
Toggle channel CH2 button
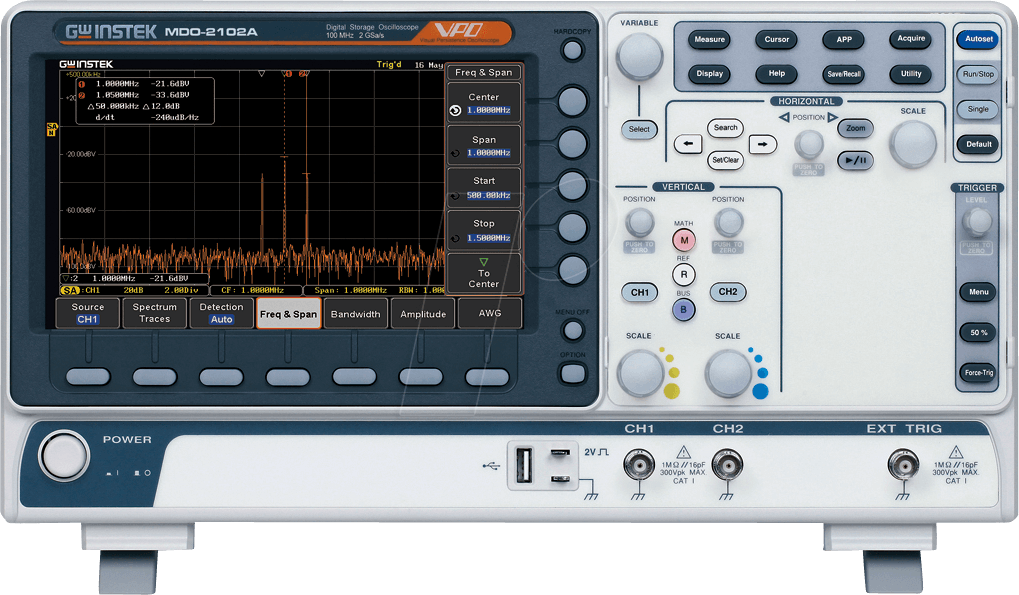pos(728,292)
